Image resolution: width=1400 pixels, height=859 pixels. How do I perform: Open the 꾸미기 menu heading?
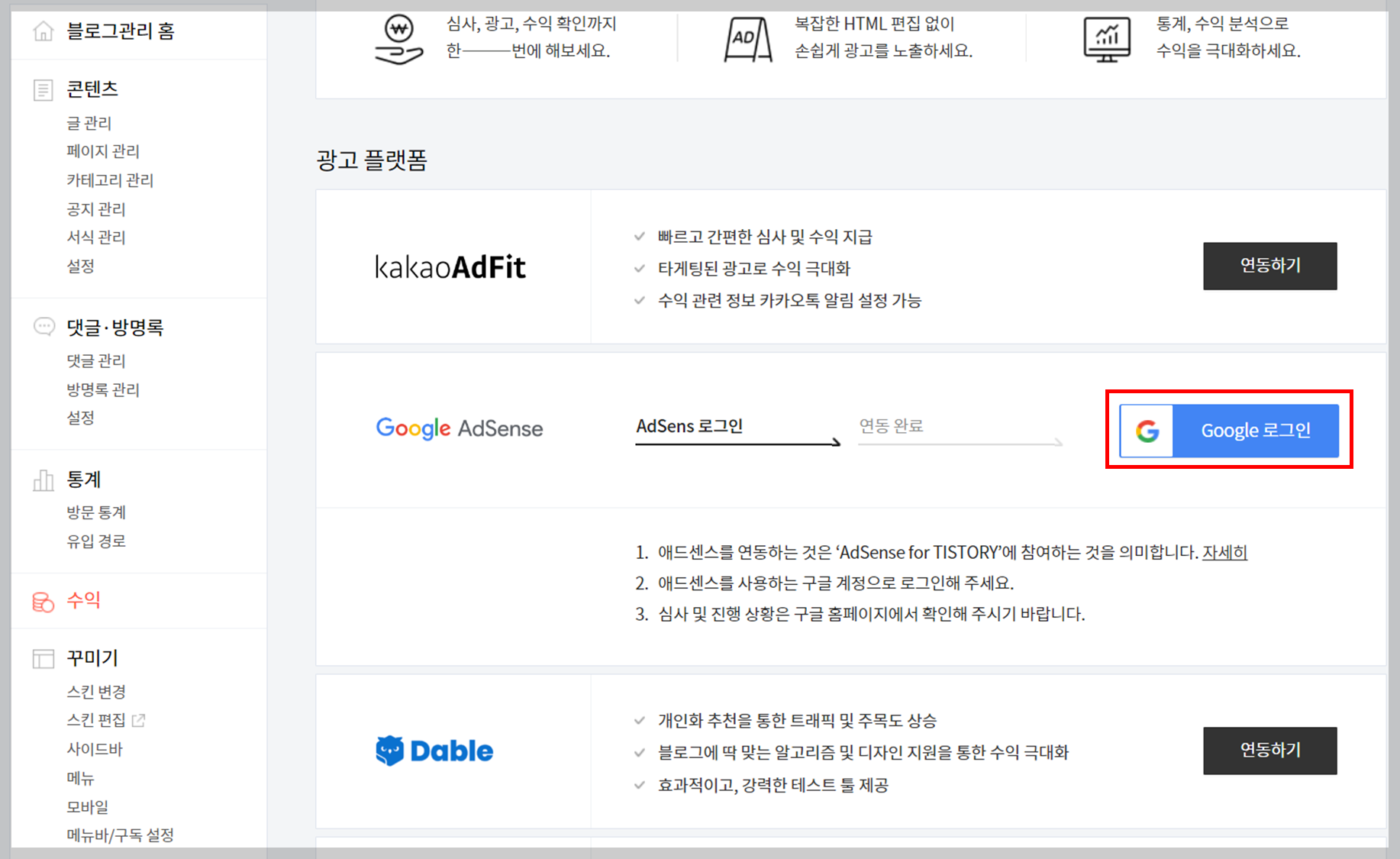point(92,658)
